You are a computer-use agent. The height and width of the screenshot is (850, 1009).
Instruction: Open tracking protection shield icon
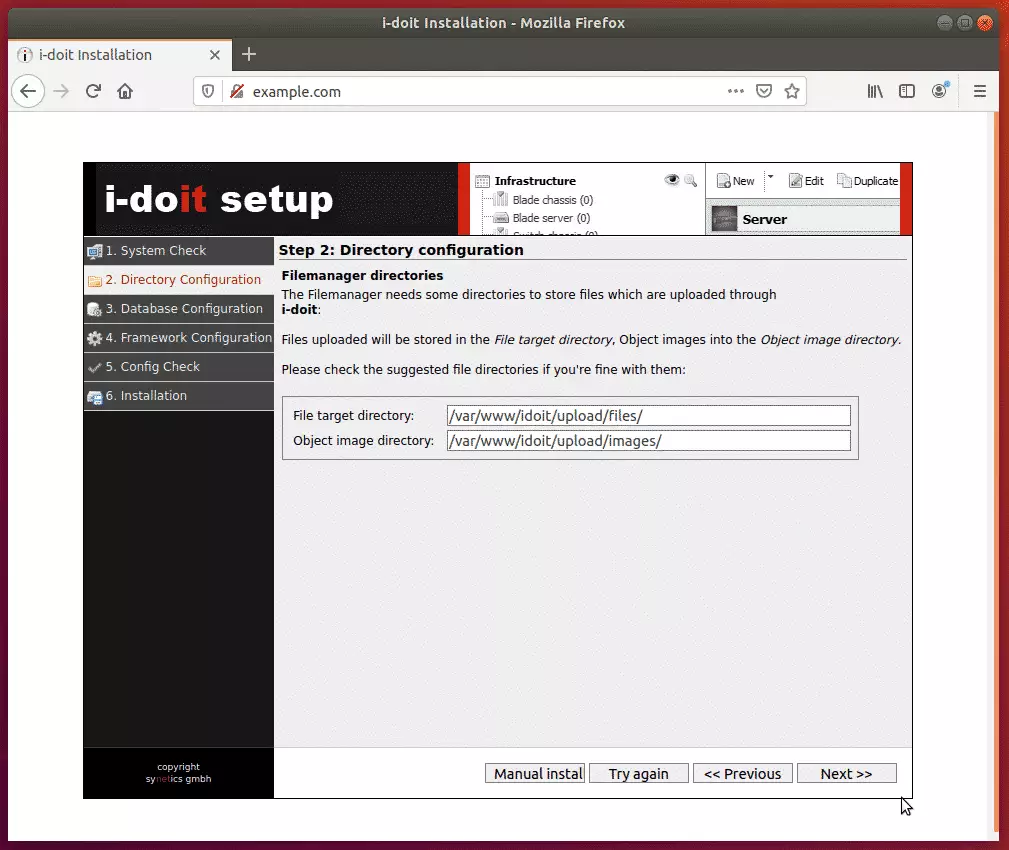208,91
